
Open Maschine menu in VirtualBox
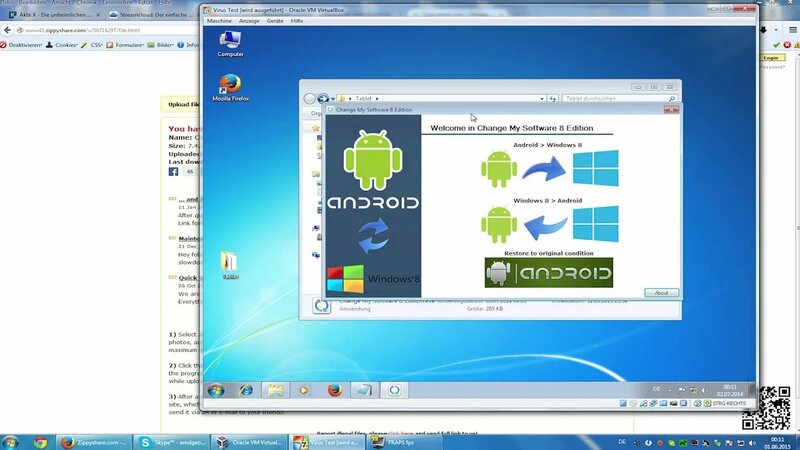click(x=219, y=21)
